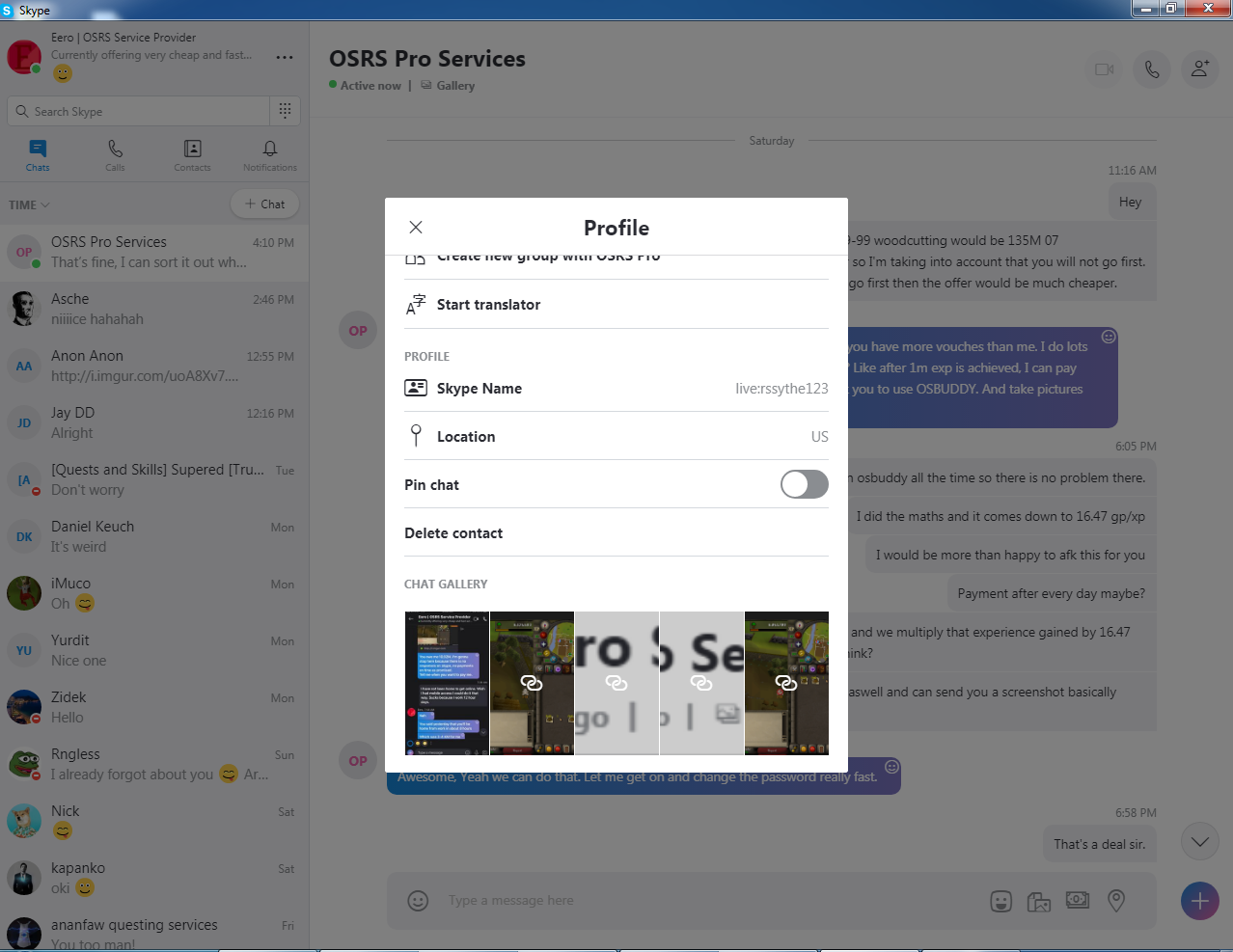This screenshot has width=1233, height=952.
Task: Share location using the pin icon
Action: click(x=1116, y=901)
